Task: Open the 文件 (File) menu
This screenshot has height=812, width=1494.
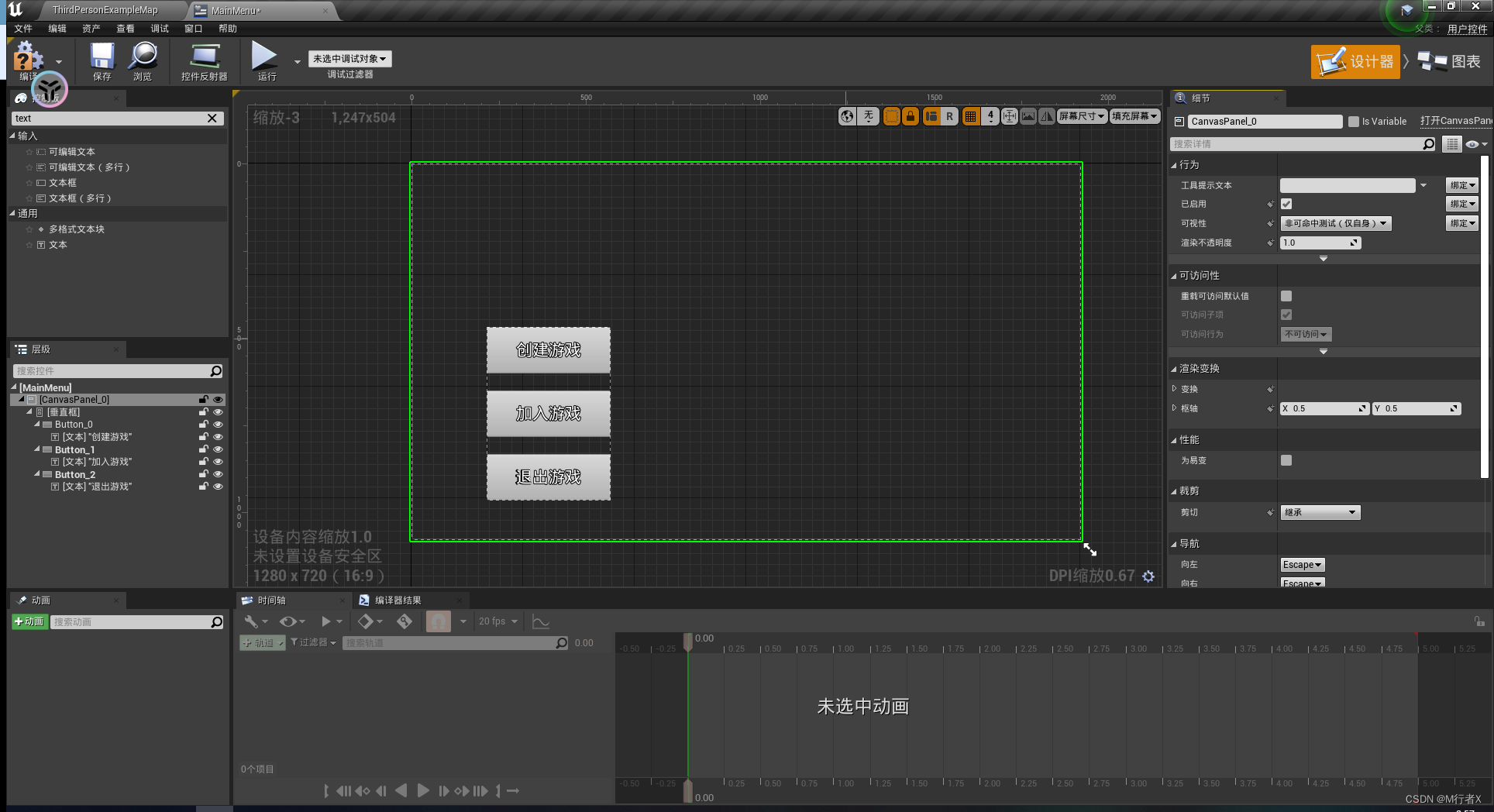Action: click(23, 29)
